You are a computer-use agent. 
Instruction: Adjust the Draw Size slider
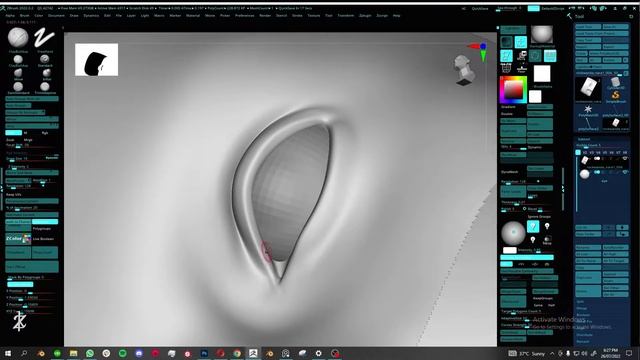[32, 158]
